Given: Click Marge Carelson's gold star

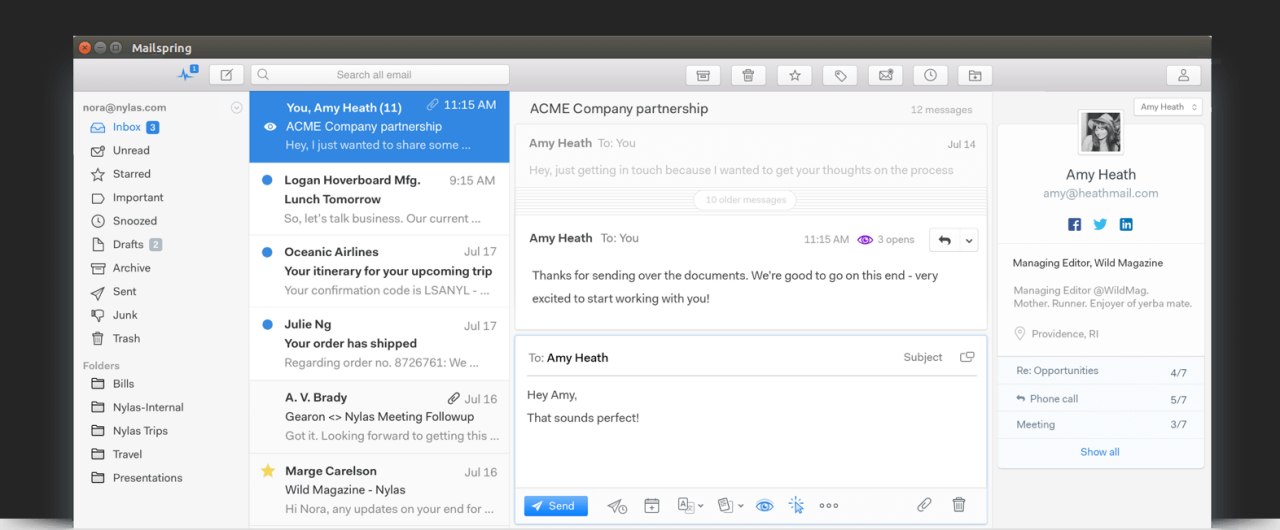Looking at the screenshot, I should pyautogui.click(x=267, y=471).
